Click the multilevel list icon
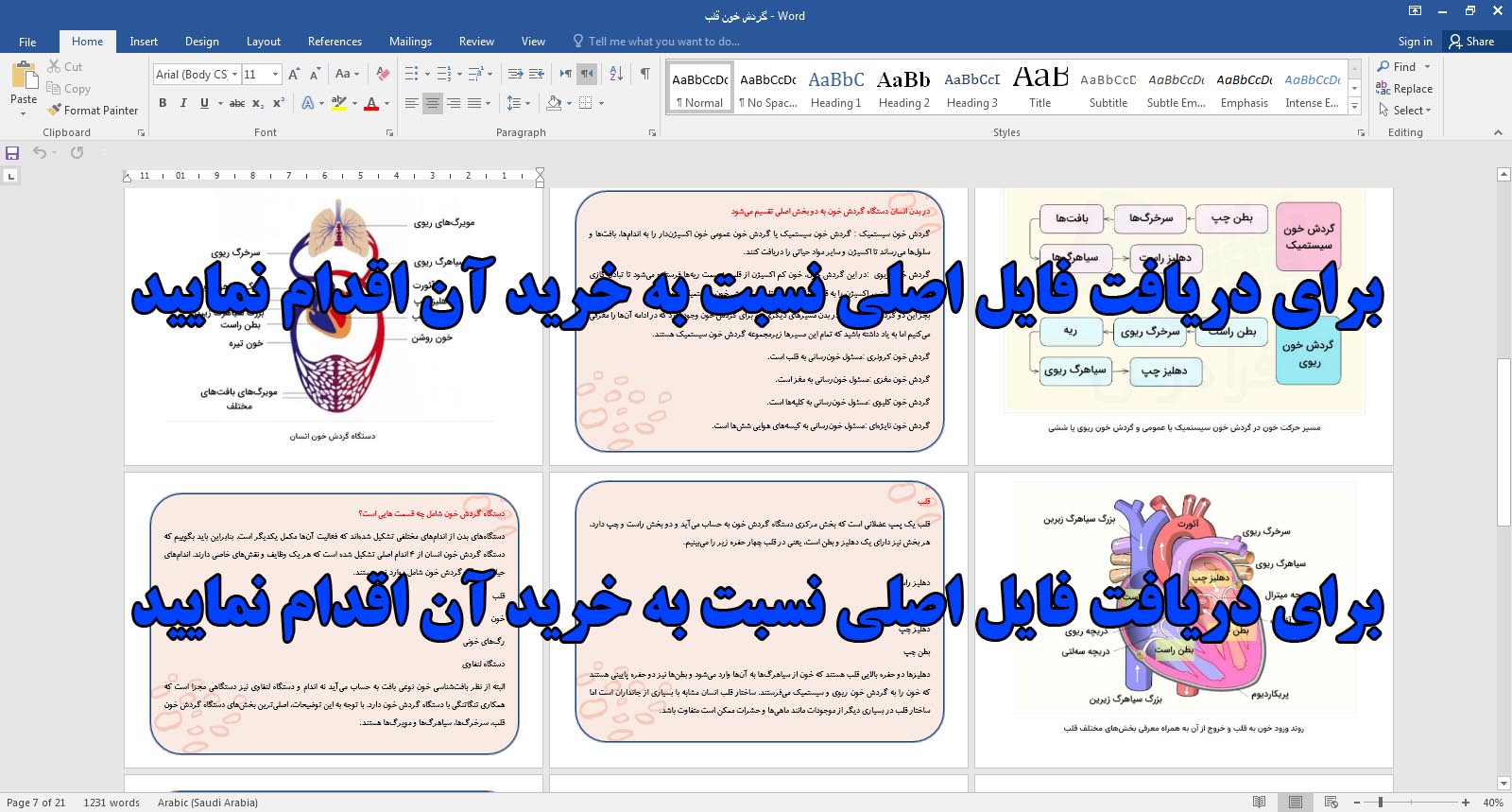Image resolution: width=1512 pixels, height=812 pixels. tap(475, 74)
